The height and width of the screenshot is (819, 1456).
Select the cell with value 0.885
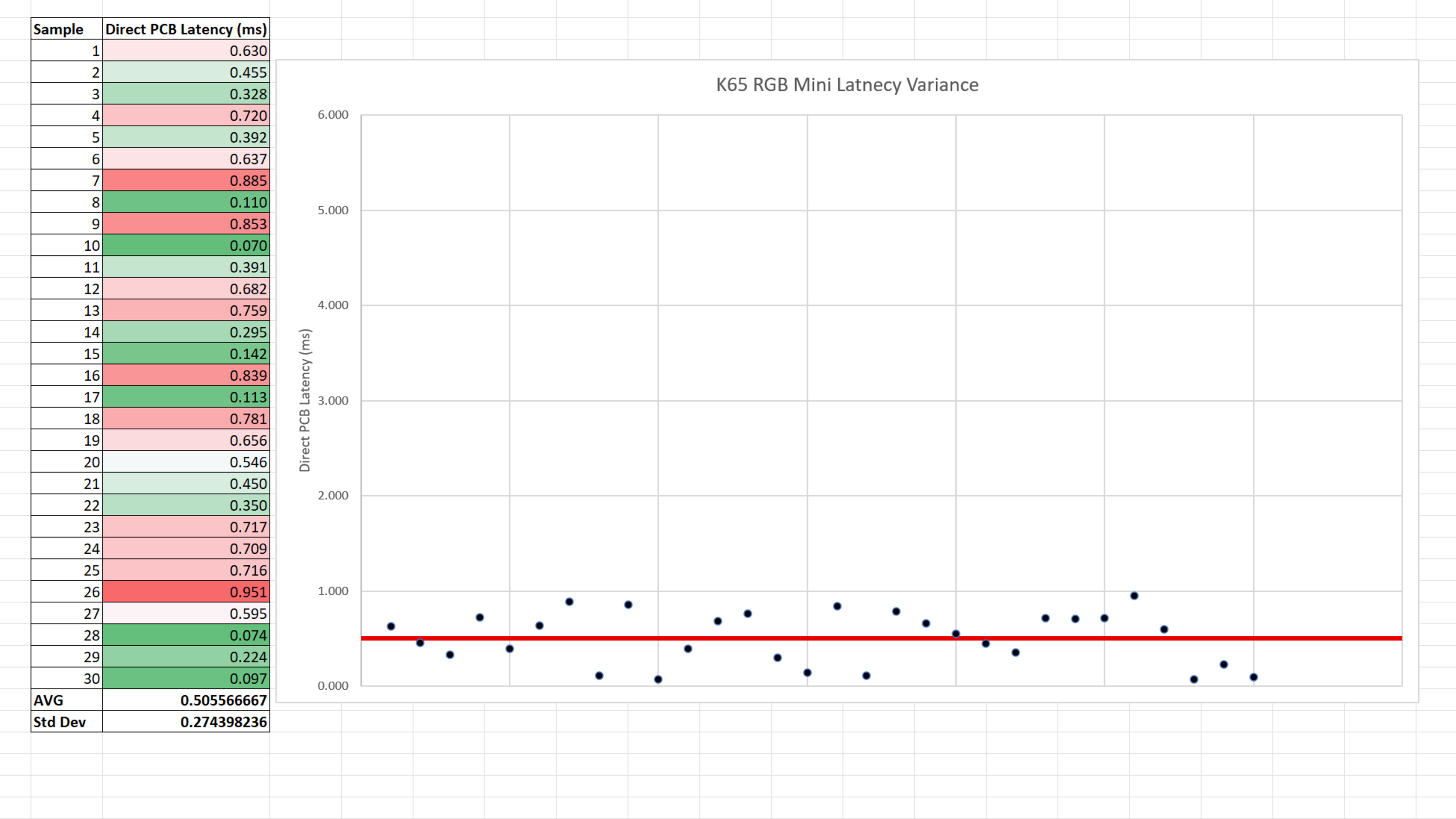pyautogui.click(x=186, y=181)
